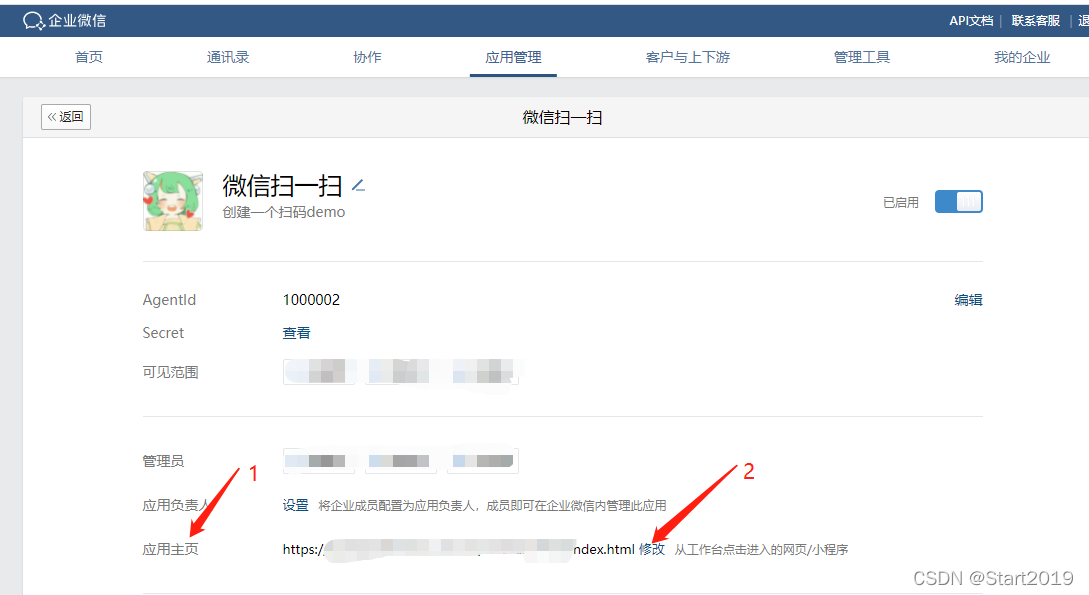Click the app description 创建一个扫码demo

283,212
